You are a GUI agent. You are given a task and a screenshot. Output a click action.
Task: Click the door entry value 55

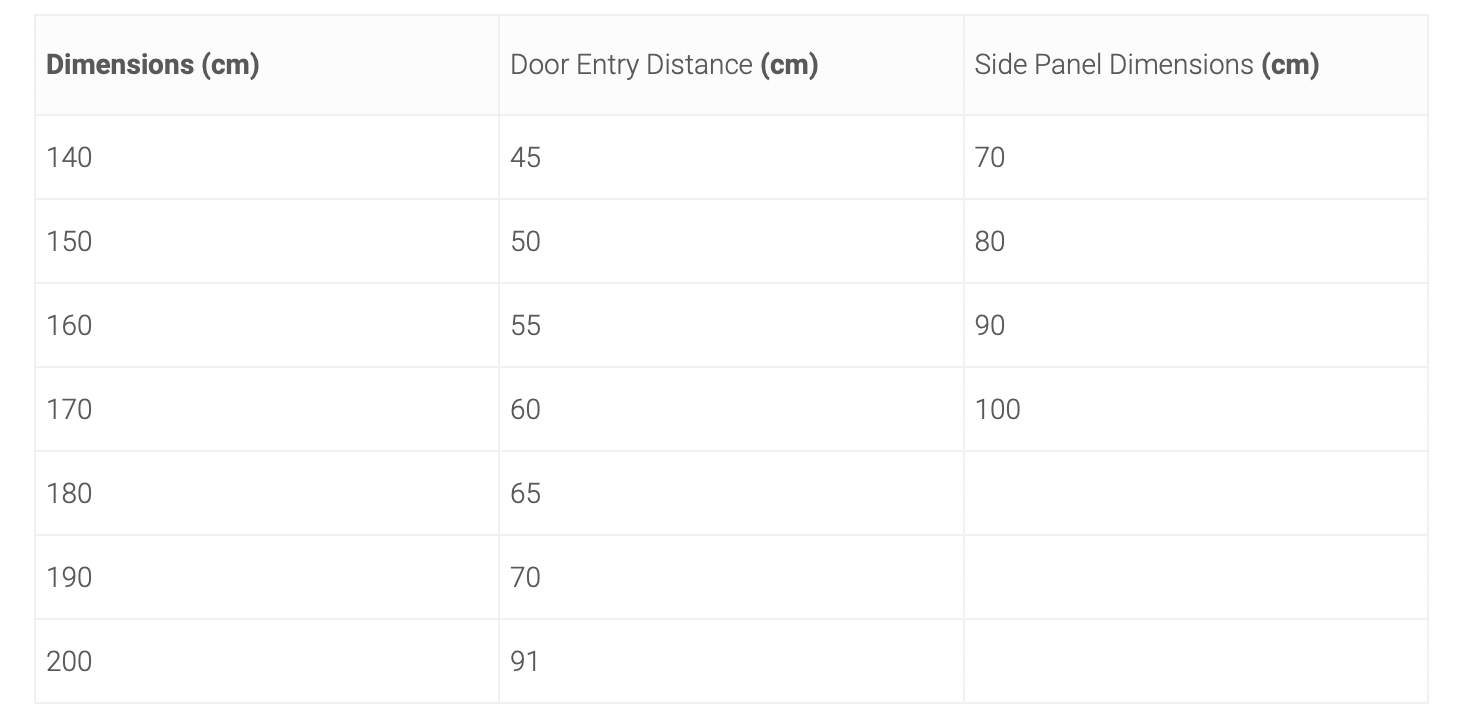coord(525,325)
